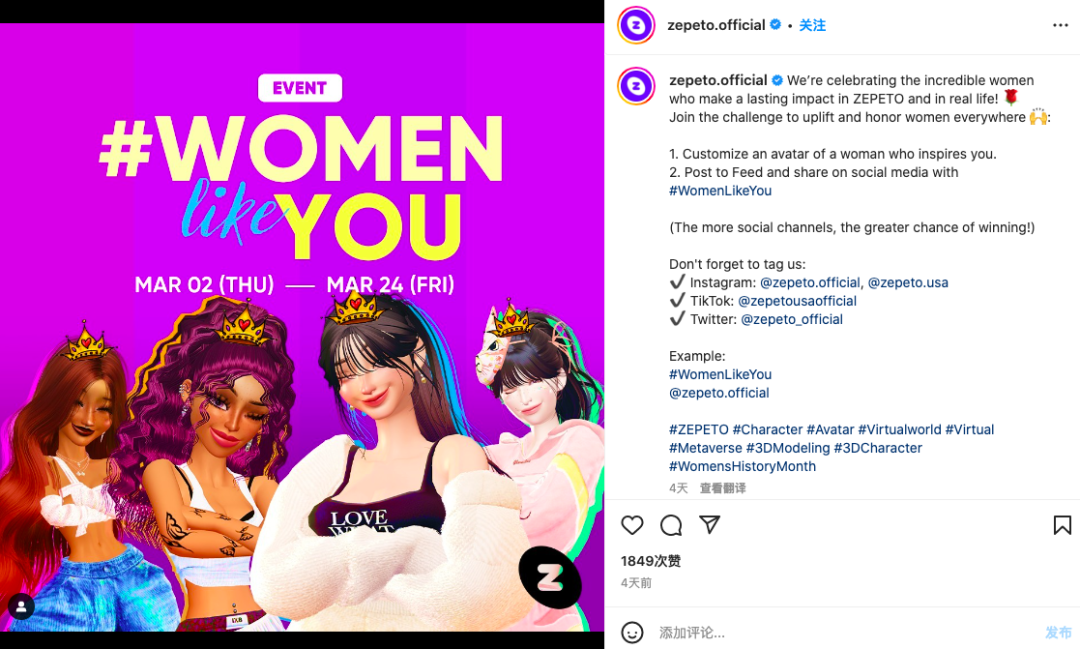Follow the account via 关注 button
This screenshot has width=1080, height=649.
click(812, 25)
